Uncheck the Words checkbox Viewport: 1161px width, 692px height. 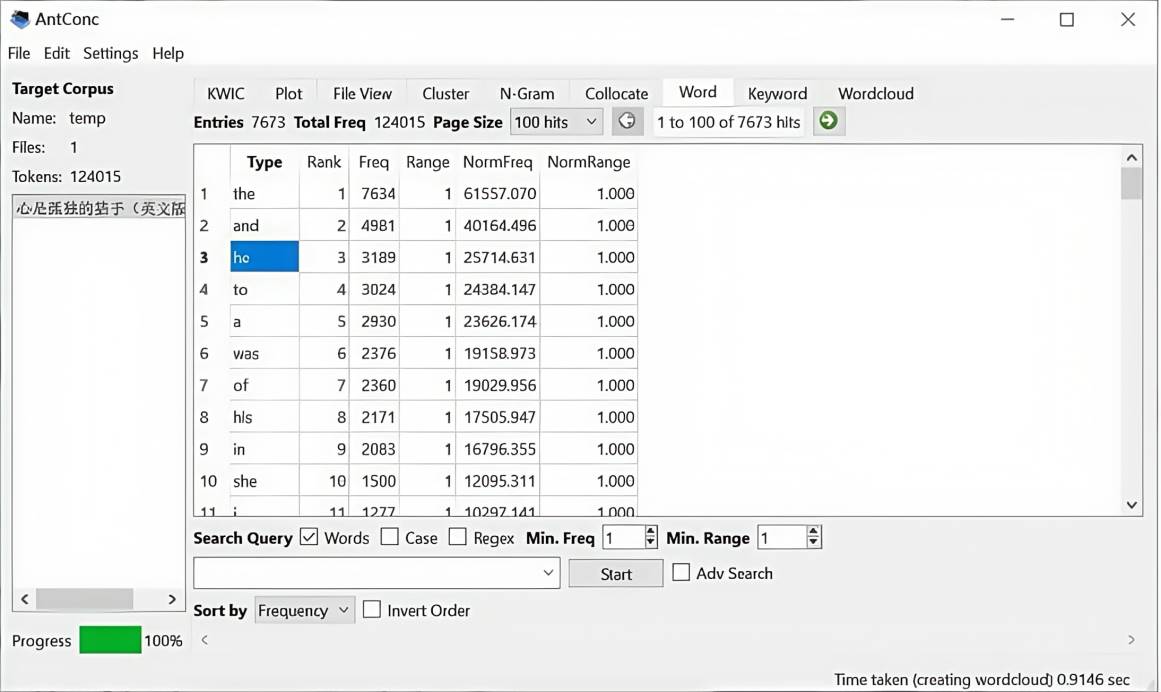click(x=309, y=538)
